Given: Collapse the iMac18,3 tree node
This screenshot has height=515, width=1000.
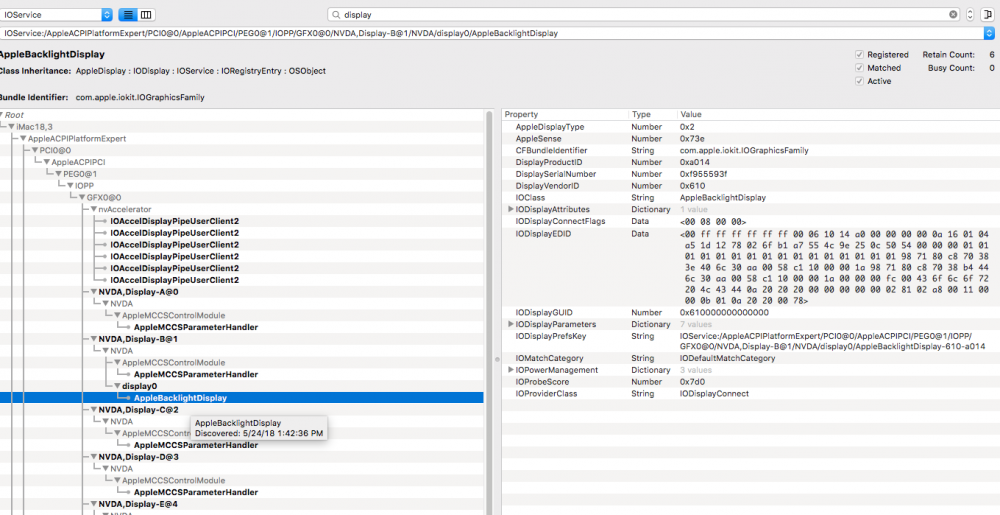Looking at the screenshot, I should (11, 127).
